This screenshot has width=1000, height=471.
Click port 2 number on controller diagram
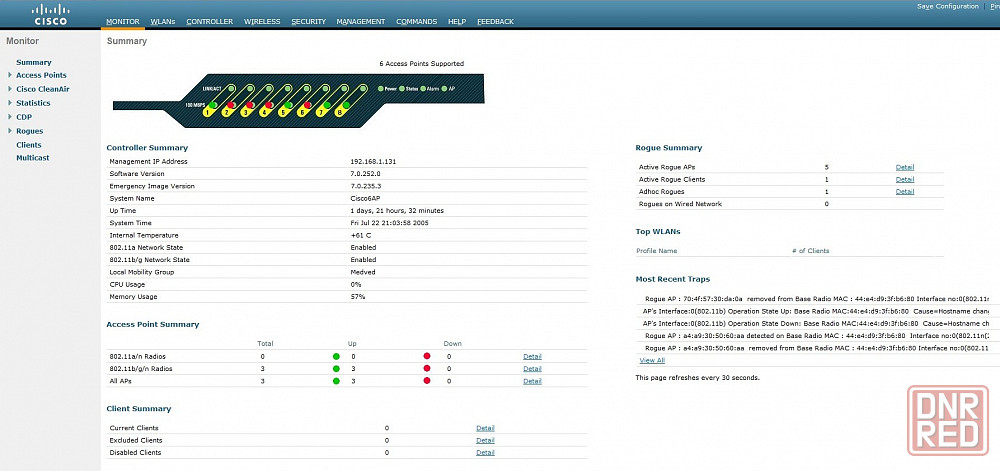(226, 113)
